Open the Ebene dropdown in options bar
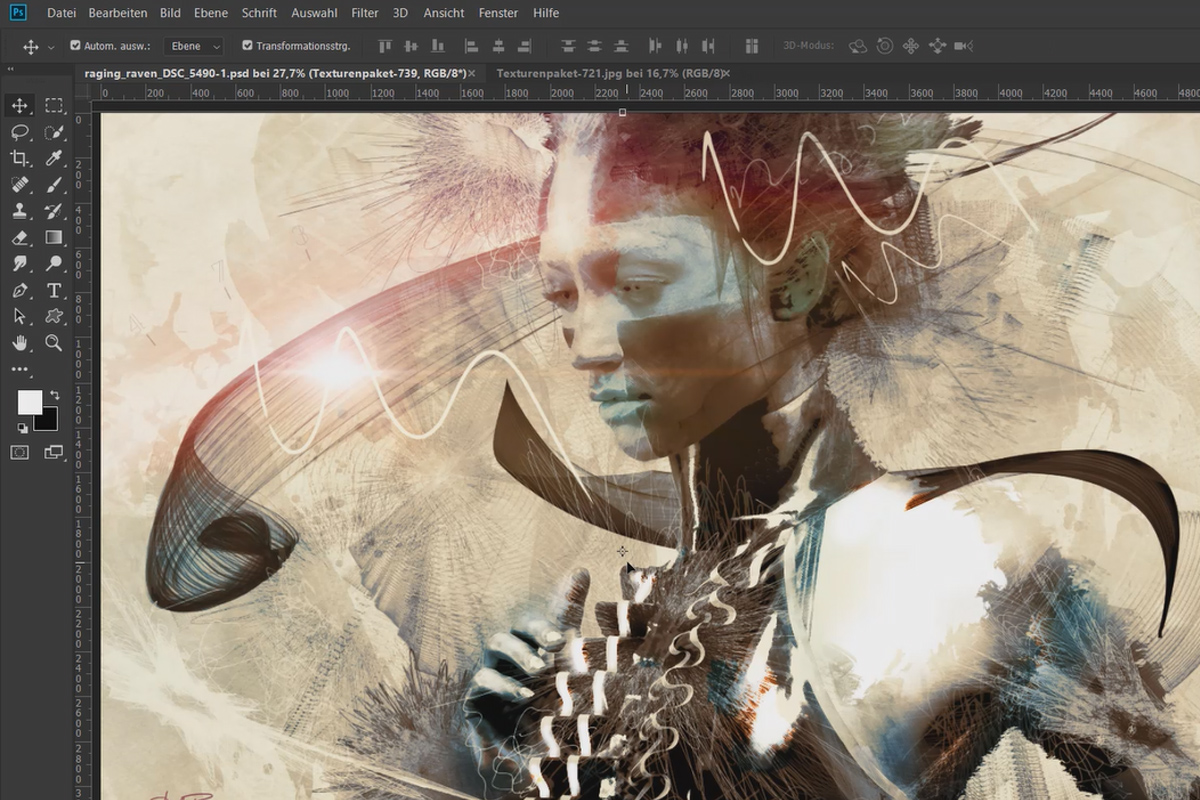The image size is (1200, 800). pos(194,46)
